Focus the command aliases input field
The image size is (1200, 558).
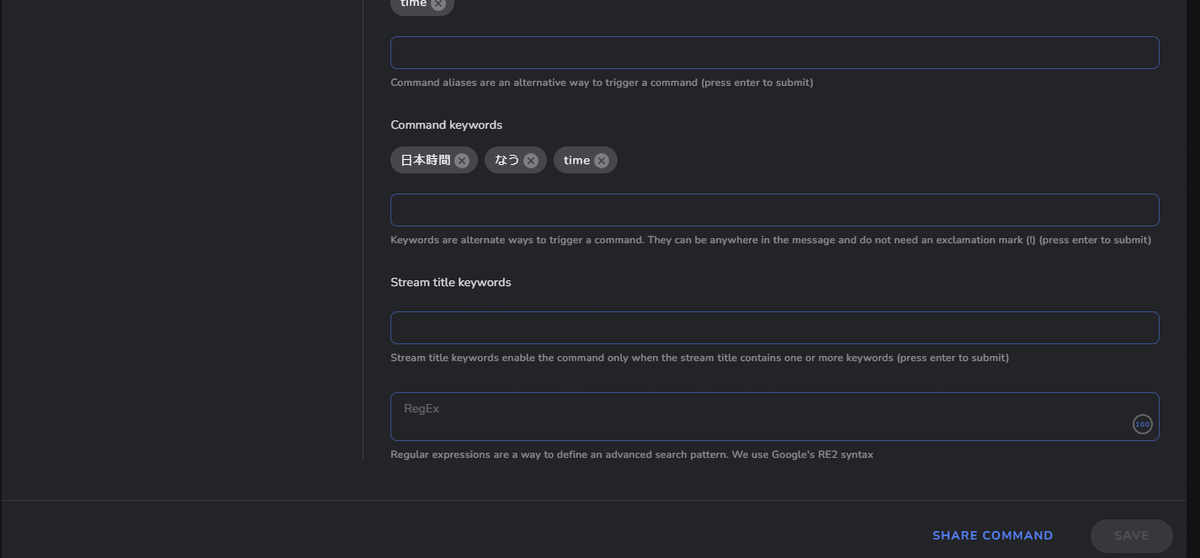pos(774,53)
